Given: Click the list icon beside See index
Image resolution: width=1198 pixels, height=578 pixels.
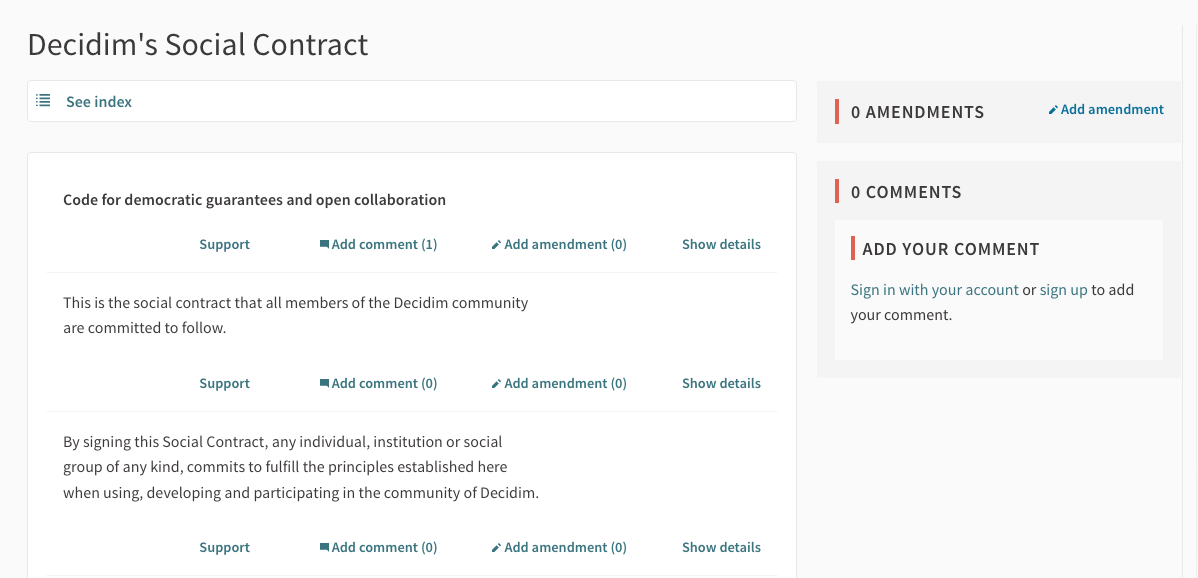Looking at the screenshot, I should click(x=42, y=100).
